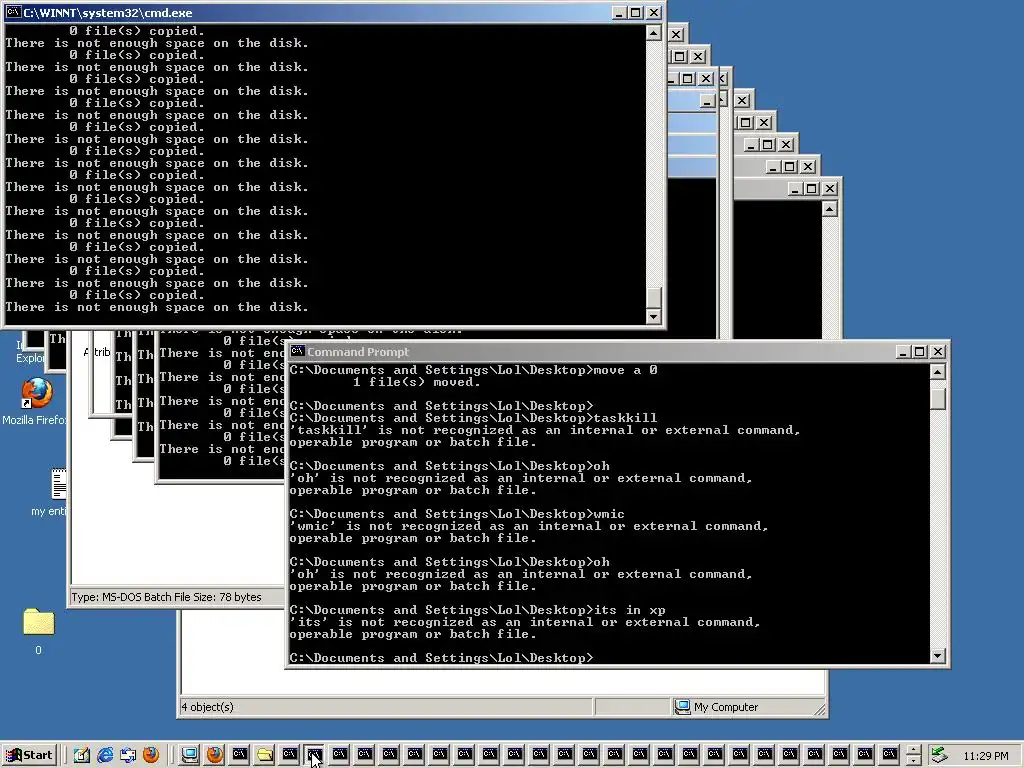Click the 'taskkill' command prompt line

point(473,418)
